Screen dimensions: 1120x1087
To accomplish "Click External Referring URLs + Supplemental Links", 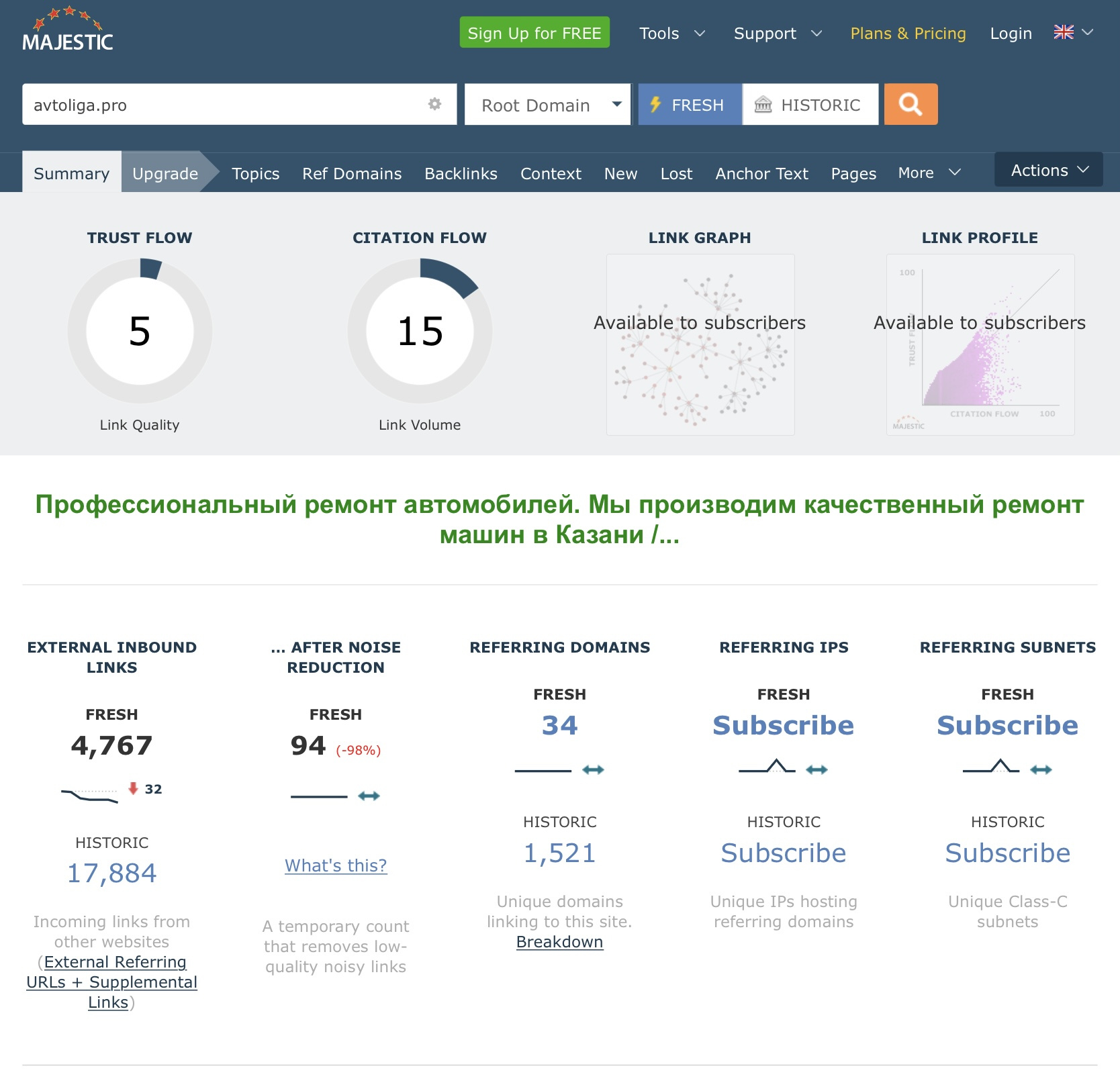I will click(x=111, y=982).
